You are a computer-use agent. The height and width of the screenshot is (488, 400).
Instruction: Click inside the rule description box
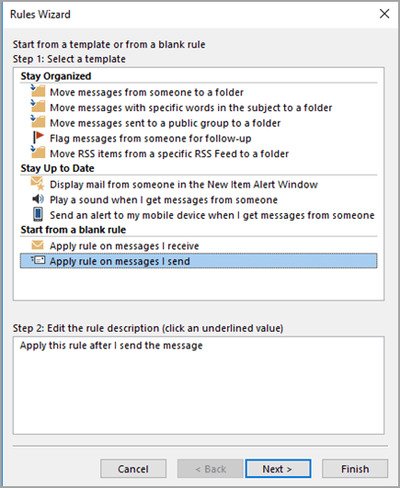pos(199,385)
